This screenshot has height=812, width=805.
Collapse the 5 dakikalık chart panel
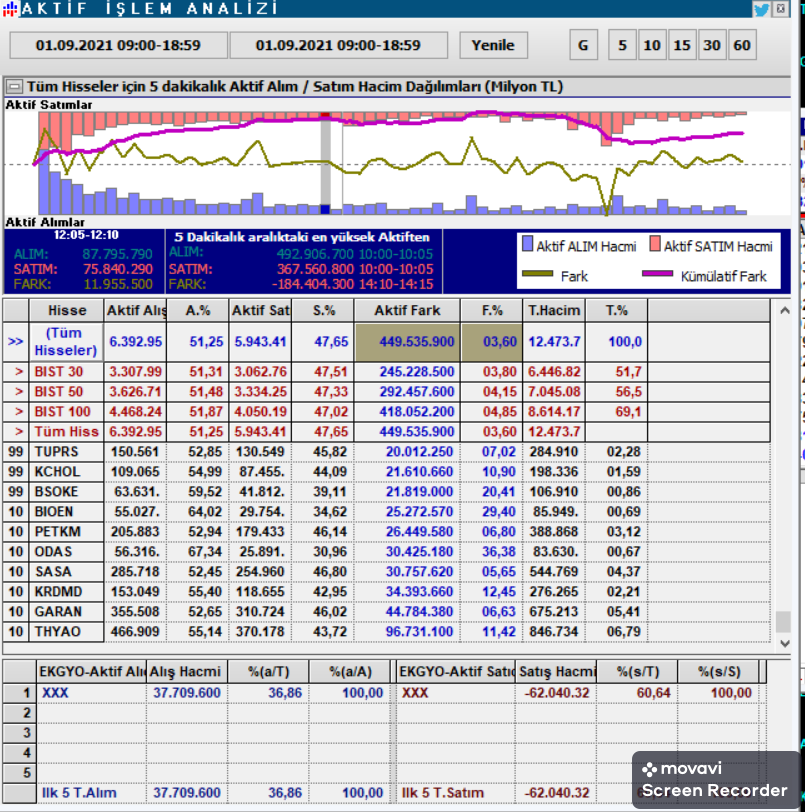coord(14,86)
